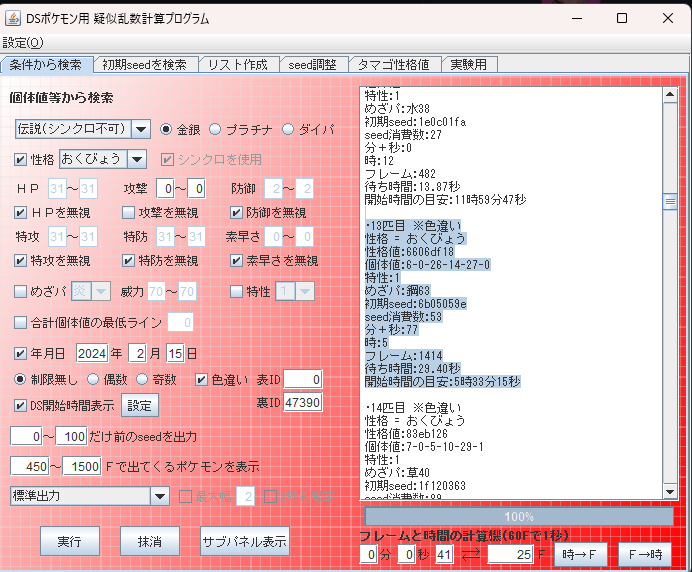Click the day field showing 15
This screenshot has width=692, height=572.
[x=175, y=354]
